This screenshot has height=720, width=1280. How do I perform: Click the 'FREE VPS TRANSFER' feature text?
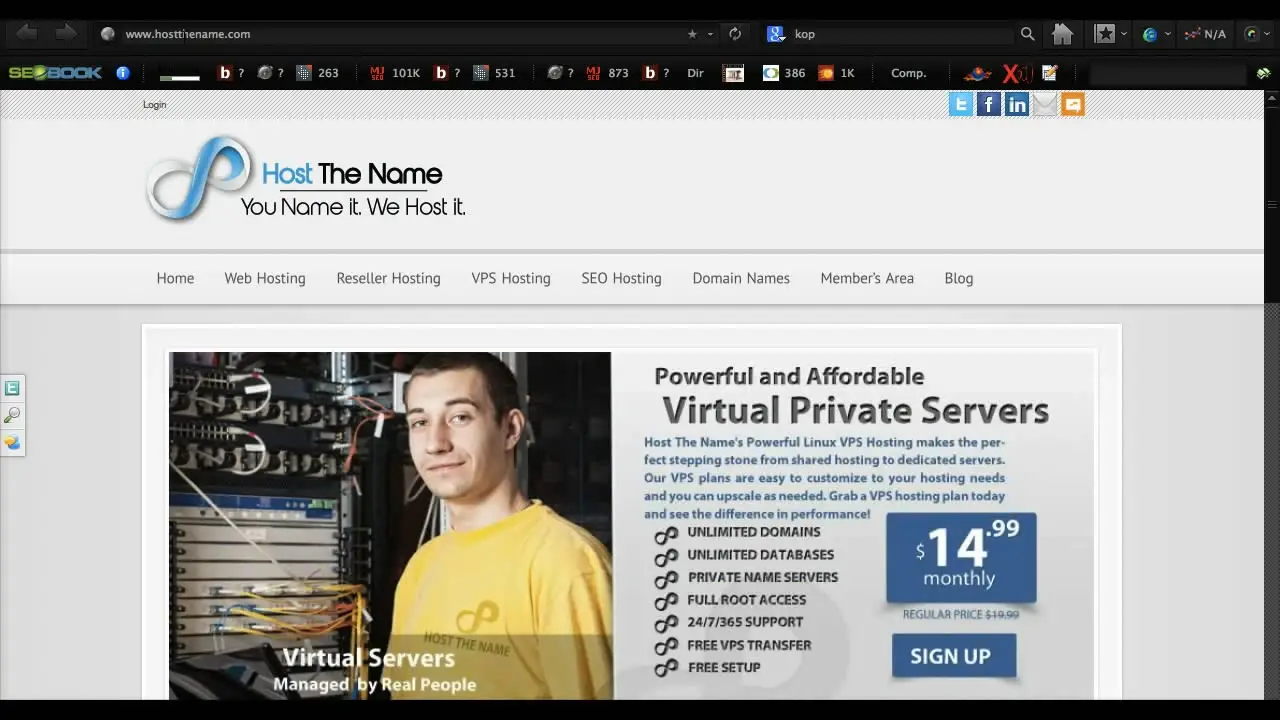pos(749,645)
